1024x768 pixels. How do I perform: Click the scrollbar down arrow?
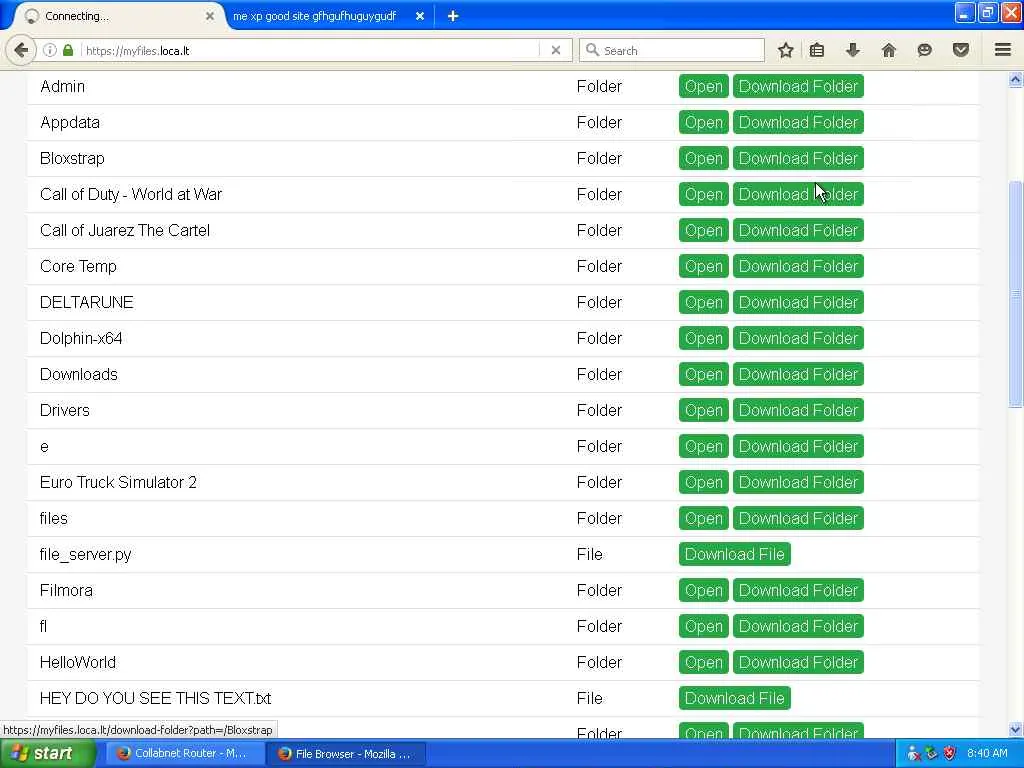point(1016,729)
